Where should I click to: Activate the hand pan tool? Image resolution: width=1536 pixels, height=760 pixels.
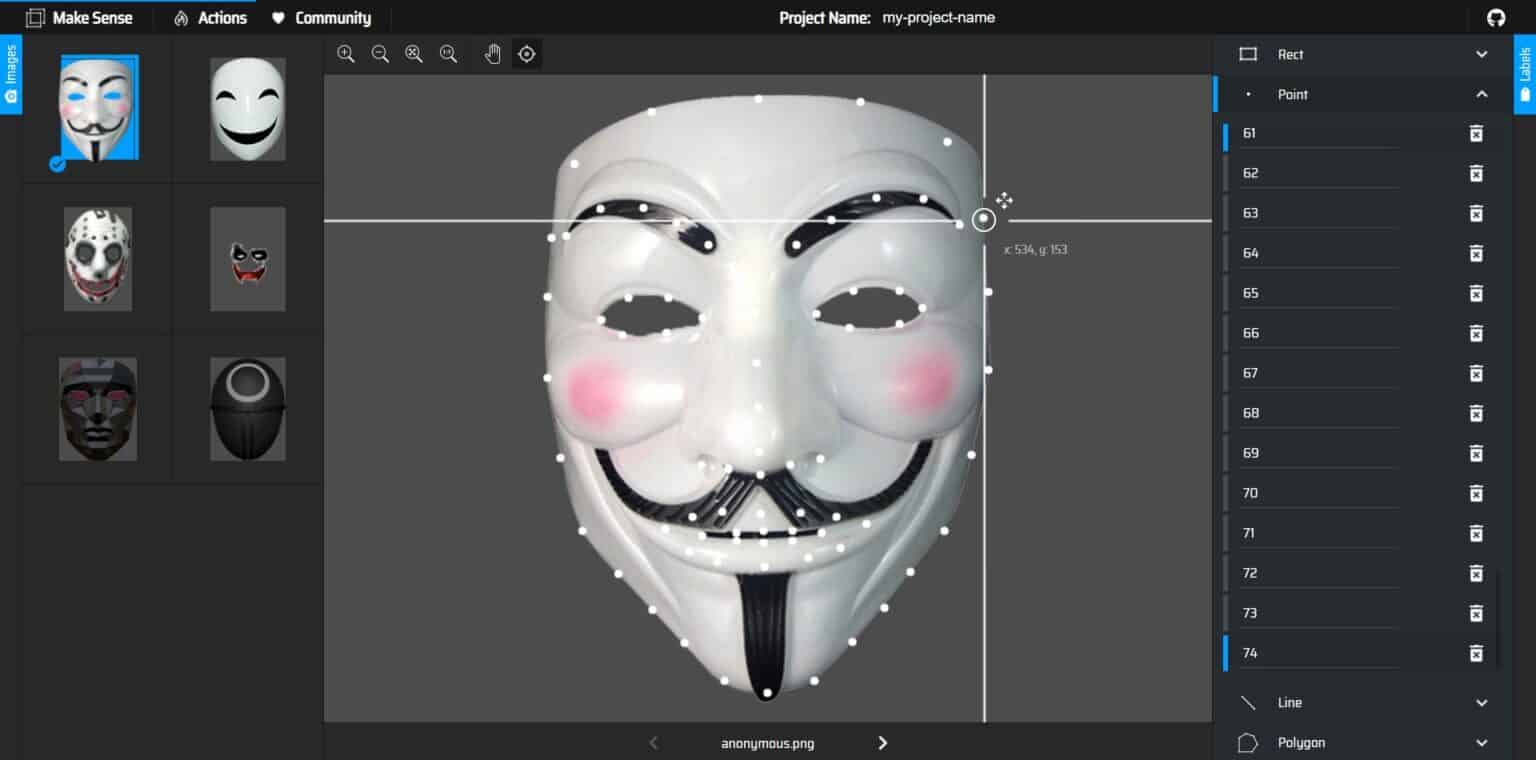(492, 54)
